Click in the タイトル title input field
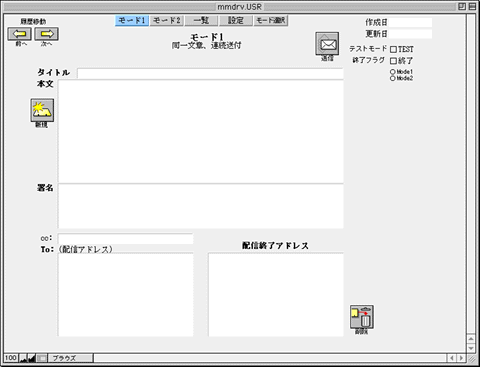The height and width of the screenshot is (367, 480). click(210, 73)
